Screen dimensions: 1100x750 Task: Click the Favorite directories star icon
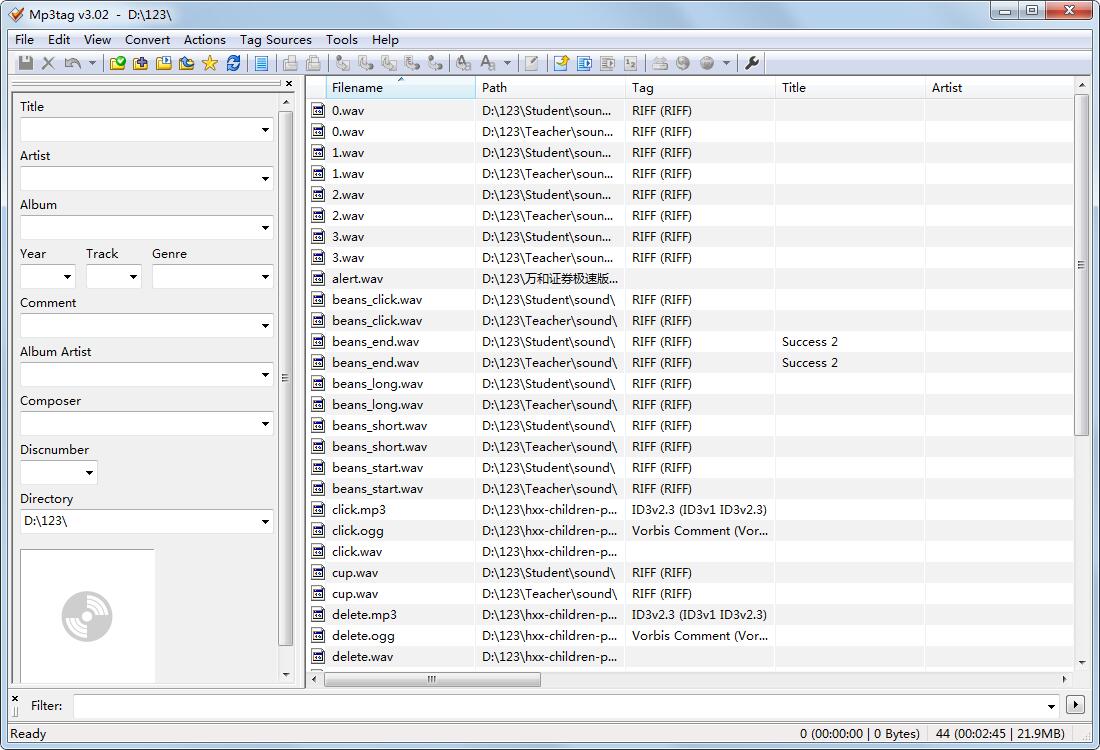pyautogui.click(x=210, y=63)
